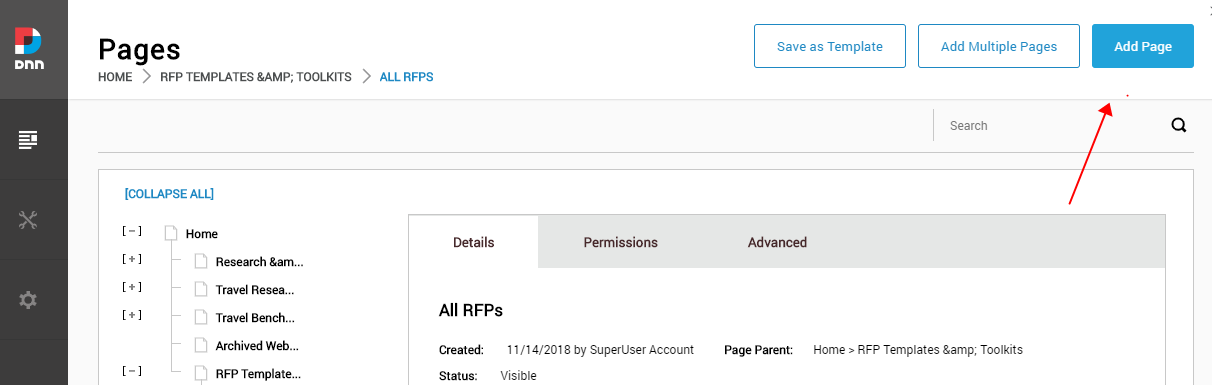Focus the Search pages input field

(1050, 126)
